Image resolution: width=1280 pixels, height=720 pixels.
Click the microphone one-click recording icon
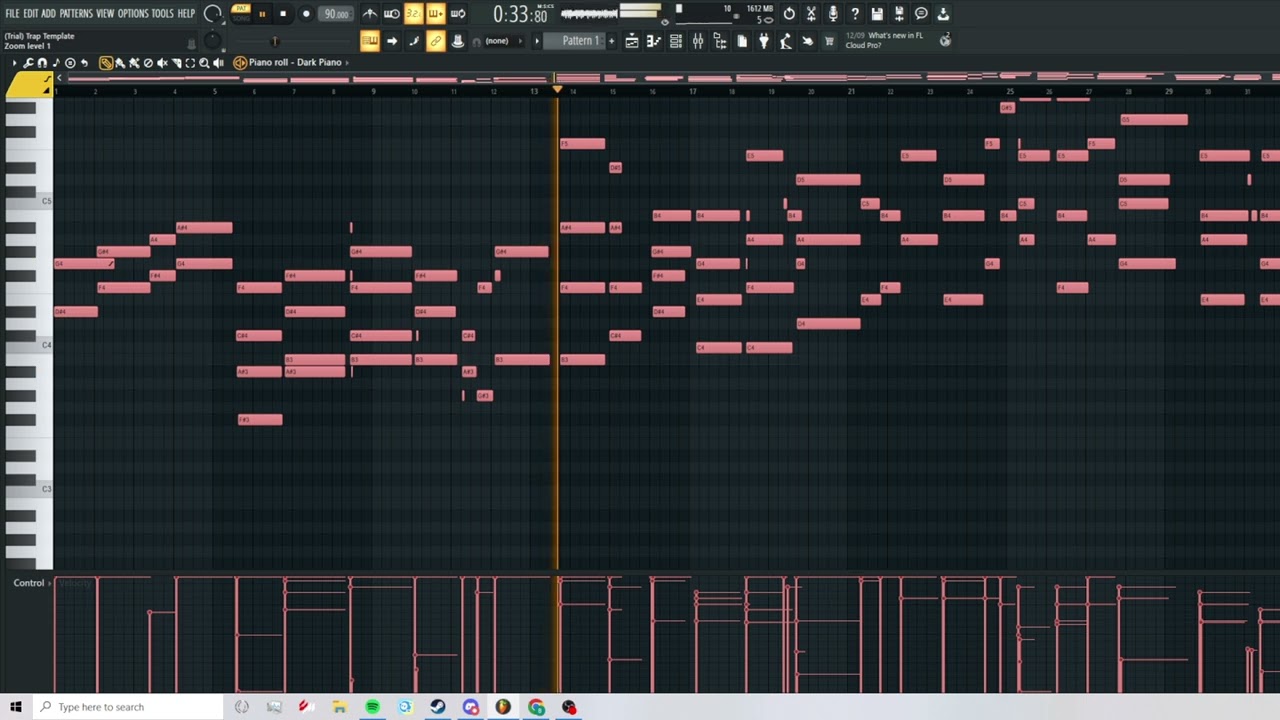click(x=833, y=14)
